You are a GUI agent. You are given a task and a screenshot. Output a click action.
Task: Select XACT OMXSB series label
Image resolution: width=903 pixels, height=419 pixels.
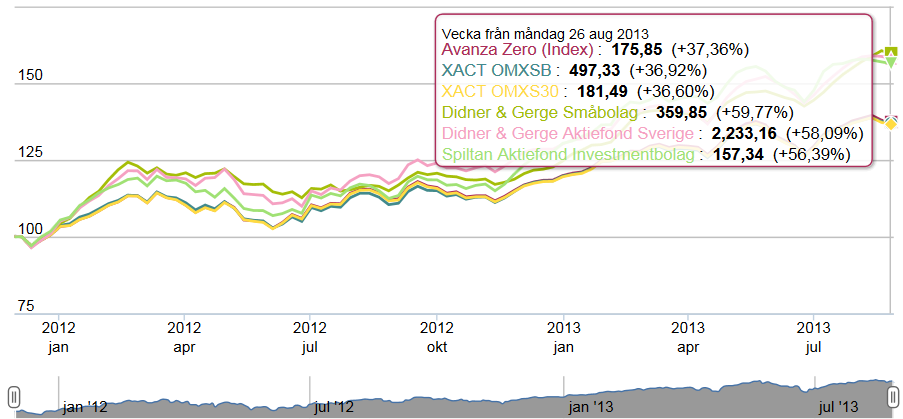(x=496, y=71)
